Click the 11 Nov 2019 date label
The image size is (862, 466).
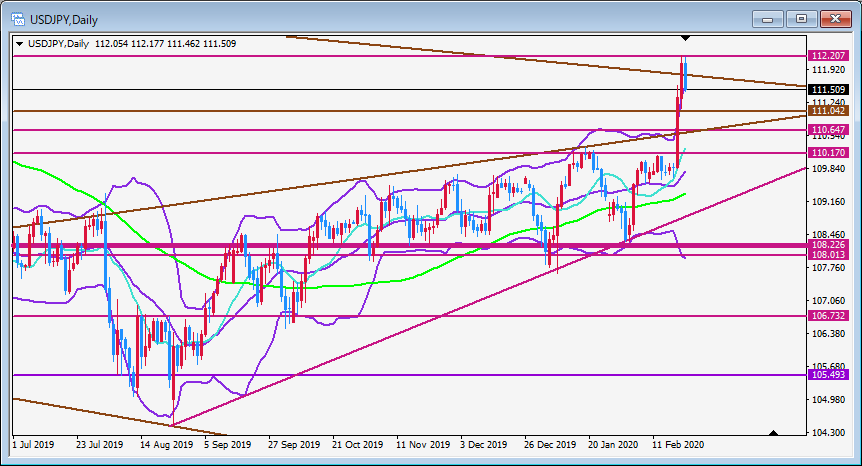click(x=423, y=445)
